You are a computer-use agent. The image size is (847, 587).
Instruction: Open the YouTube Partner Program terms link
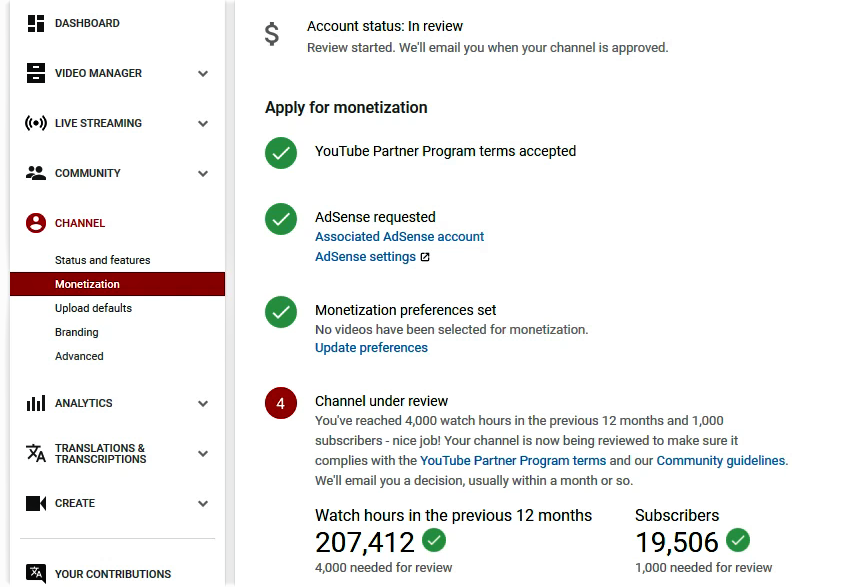pos(513,461)
